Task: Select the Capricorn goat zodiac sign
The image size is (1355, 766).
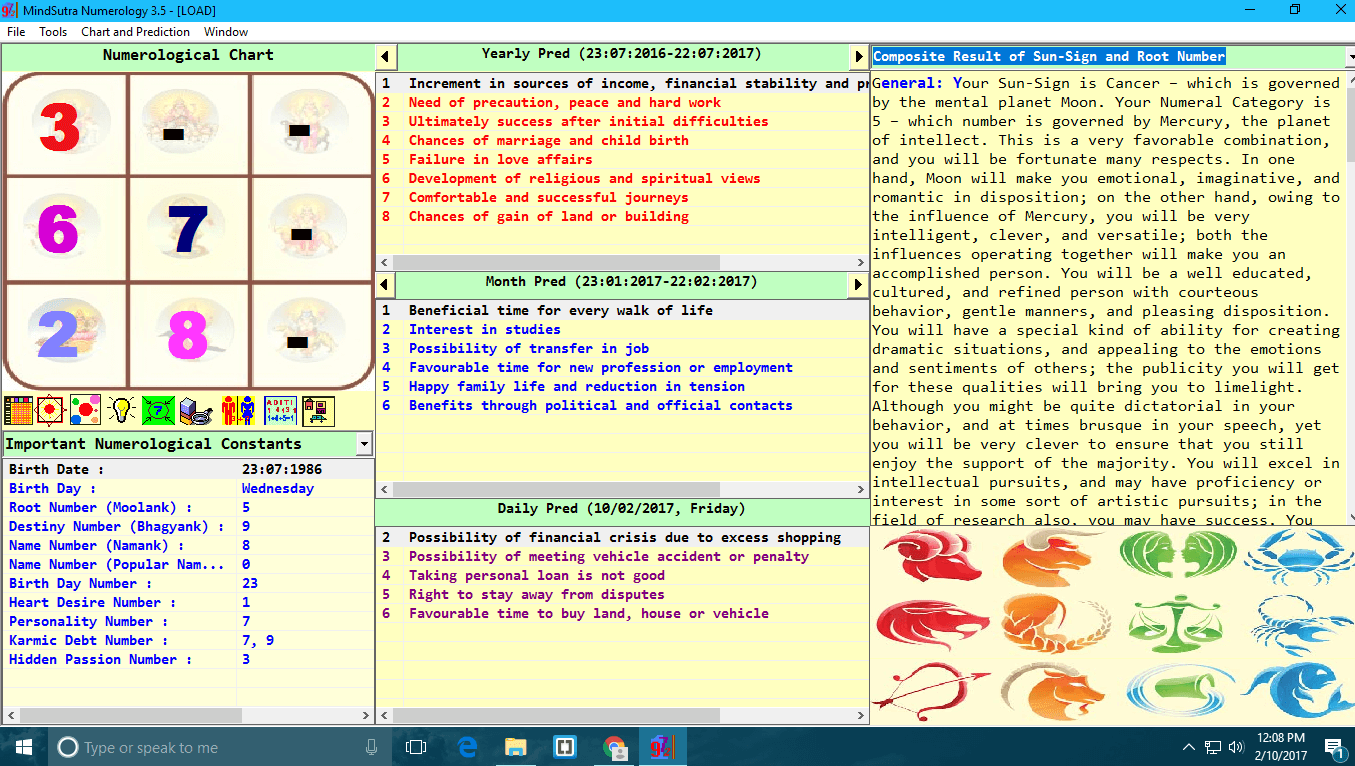Action: coord(1052,690)
